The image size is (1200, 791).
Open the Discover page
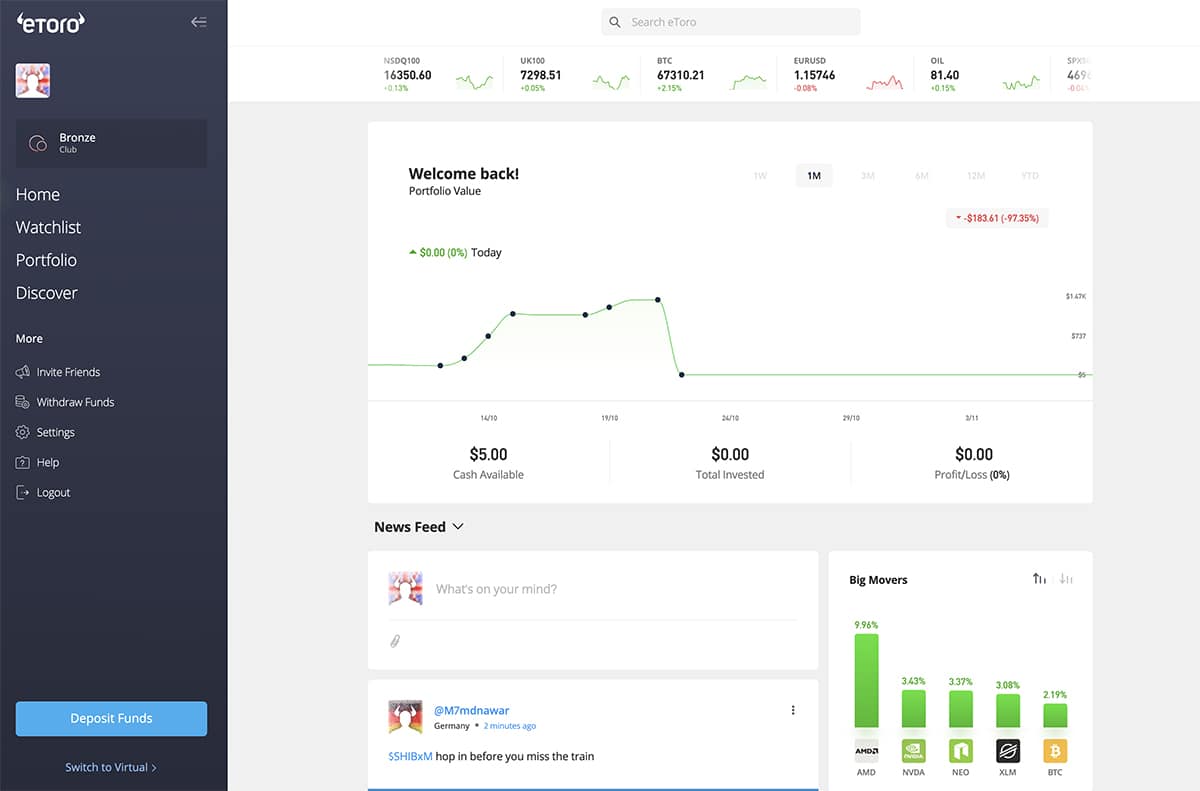47,293
